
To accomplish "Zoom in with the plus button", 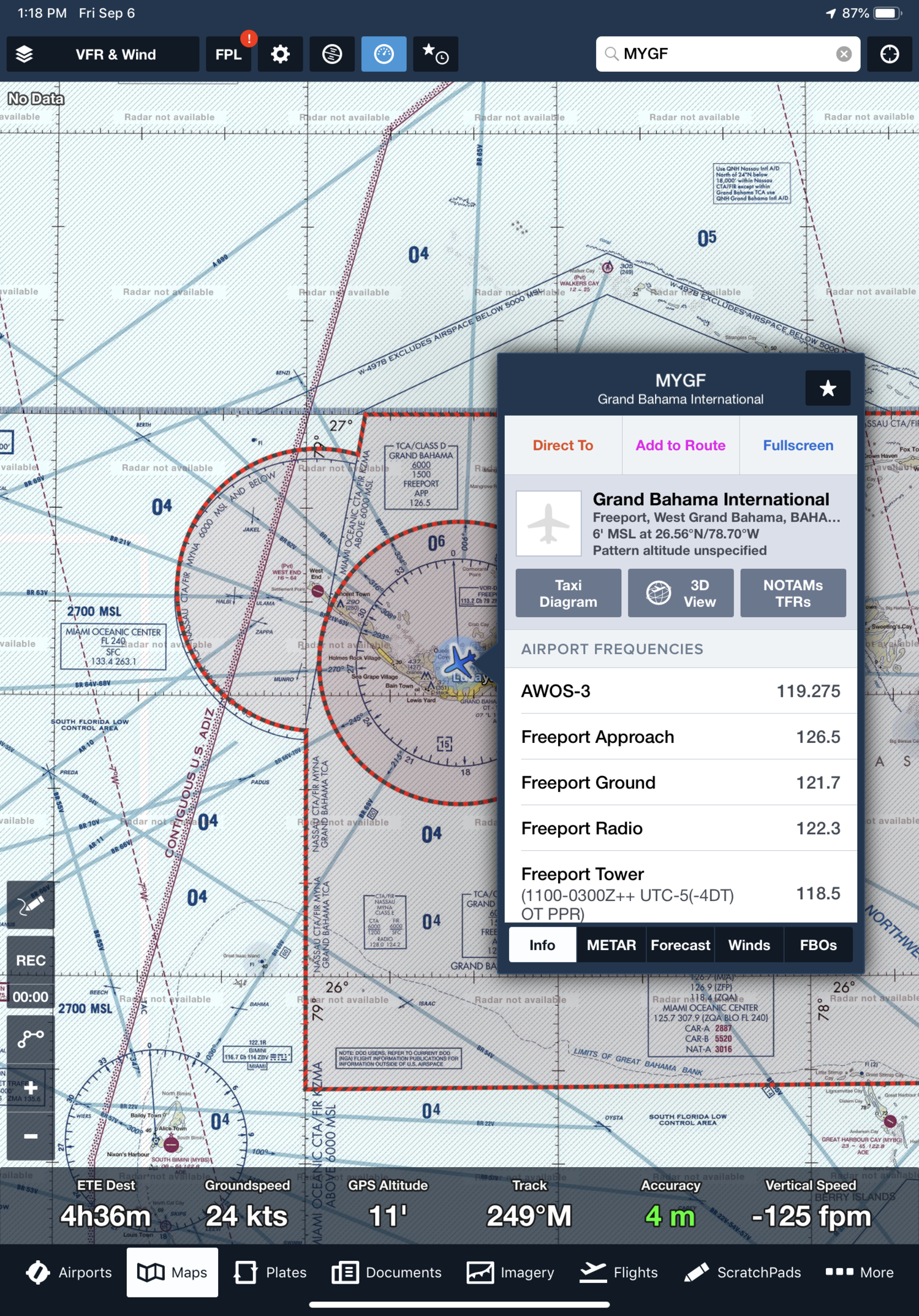I will pyautogui.click(x=31, y=1087).
